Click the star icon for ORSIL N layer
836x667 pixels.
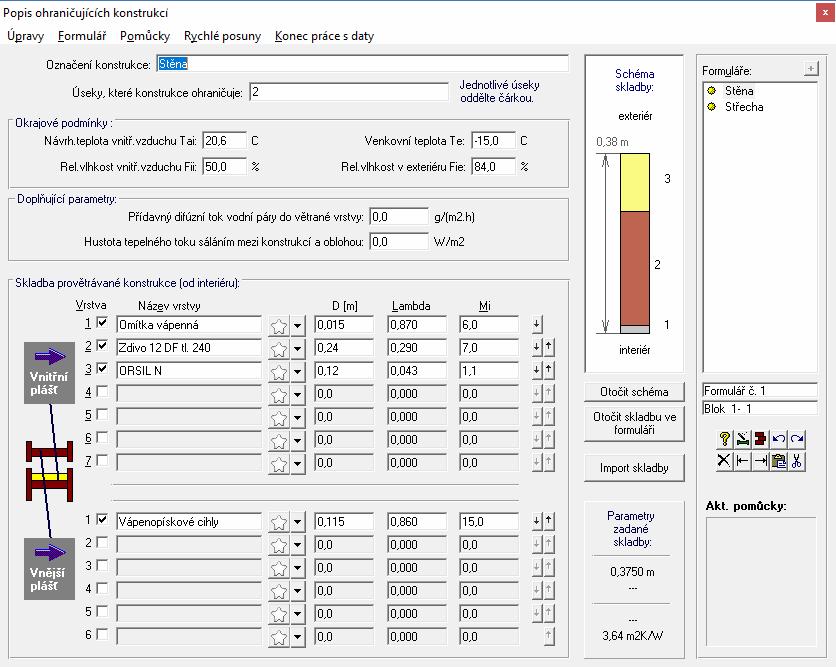click(x=279, y=372)
